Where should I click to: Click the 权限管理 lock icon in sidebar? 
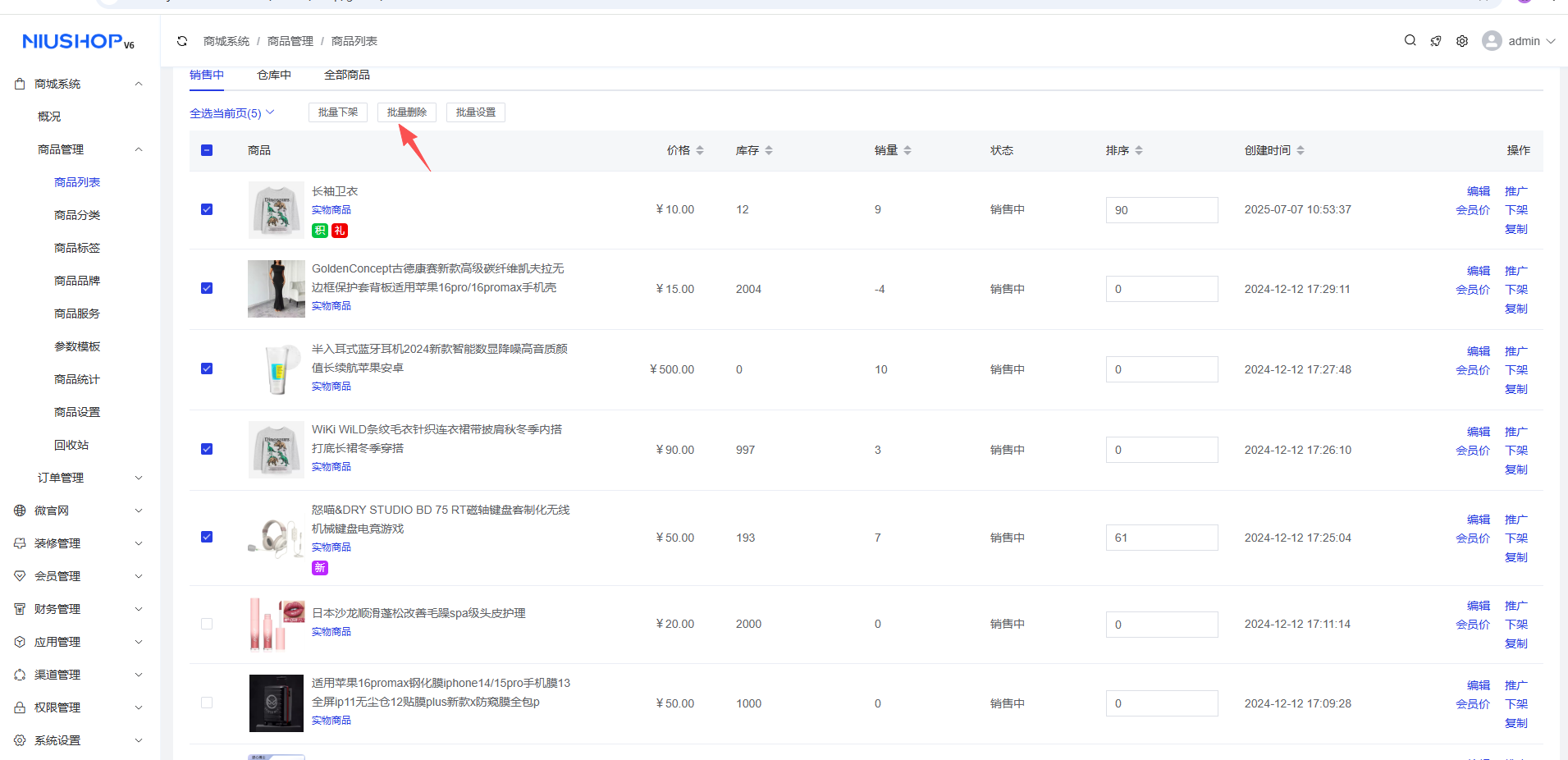[20, 707]
